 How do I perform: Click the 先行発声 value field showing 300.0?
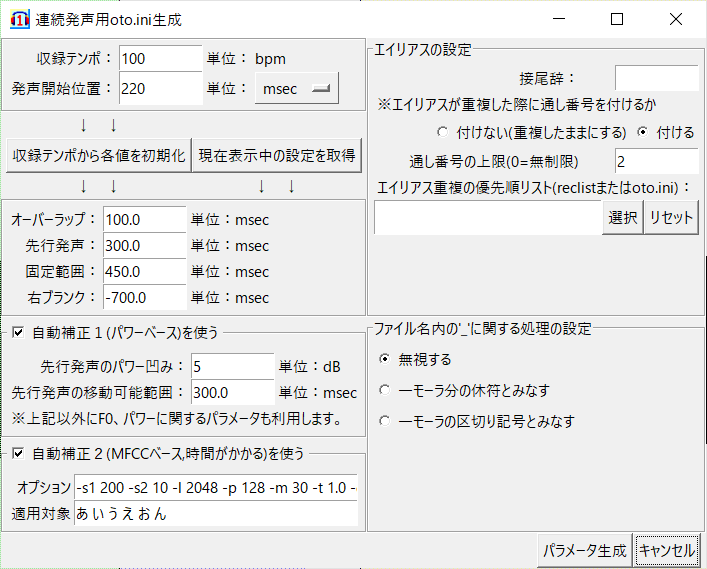tap(145, 246)
